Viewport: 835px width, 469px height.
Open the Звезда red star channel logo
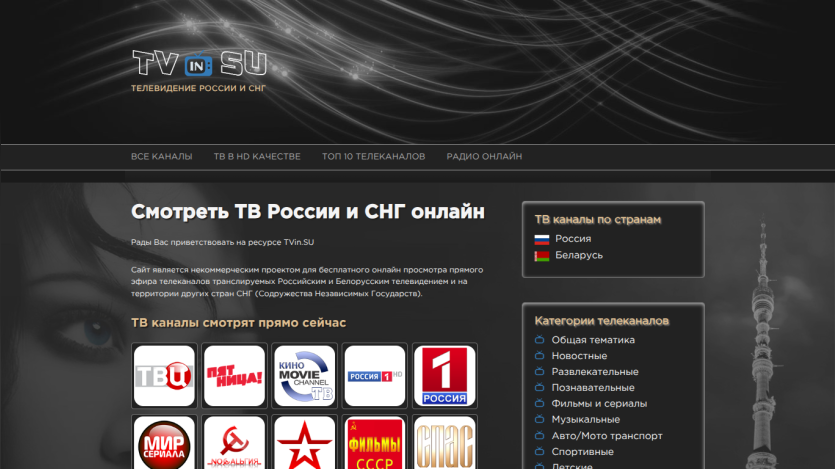[x=305, y=443]
